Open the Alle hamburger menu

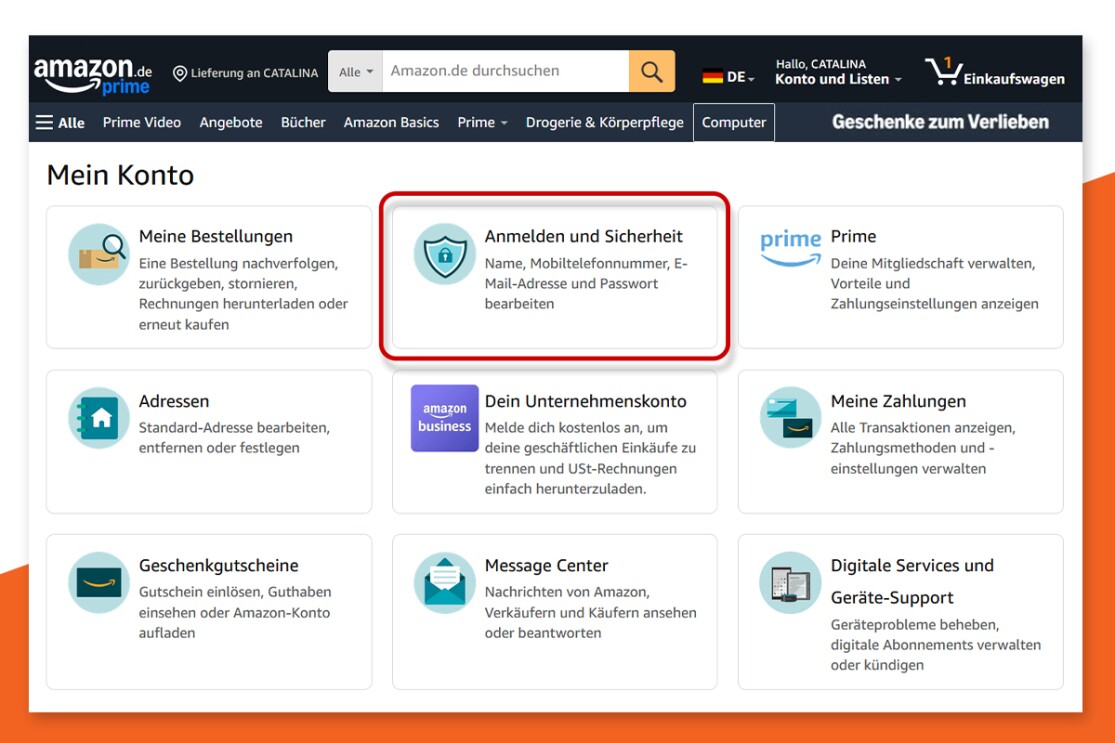60,122
